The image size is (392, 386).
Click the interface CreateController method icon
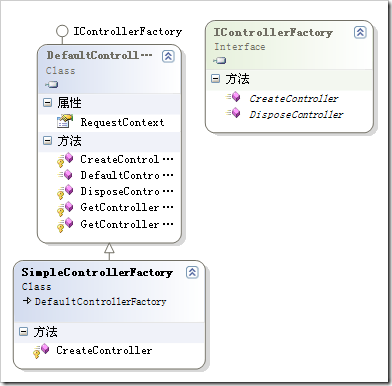pyautogui.click(x=233, y=97)
